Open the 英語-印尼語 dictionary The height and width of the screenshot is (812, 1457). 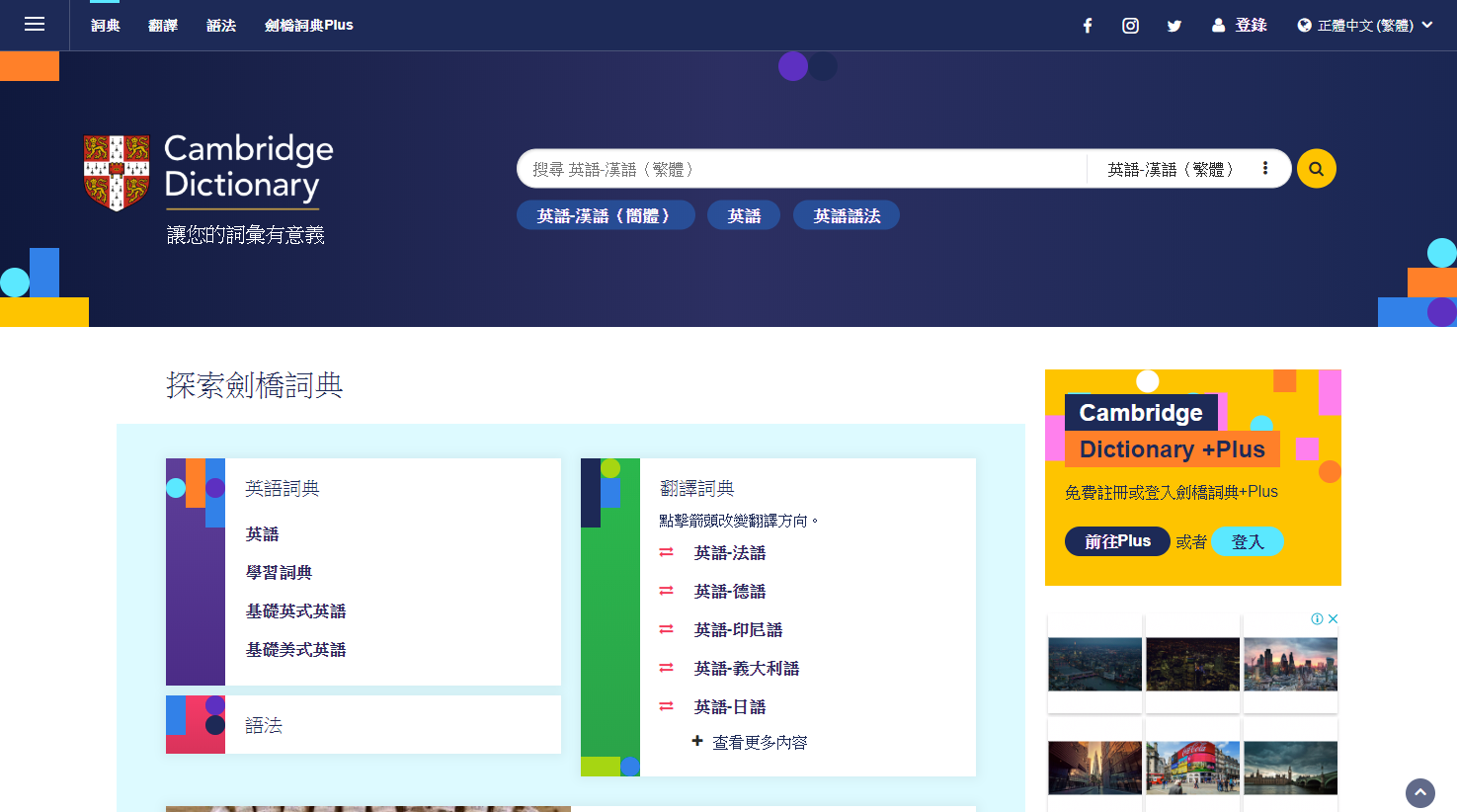(738, 630)
